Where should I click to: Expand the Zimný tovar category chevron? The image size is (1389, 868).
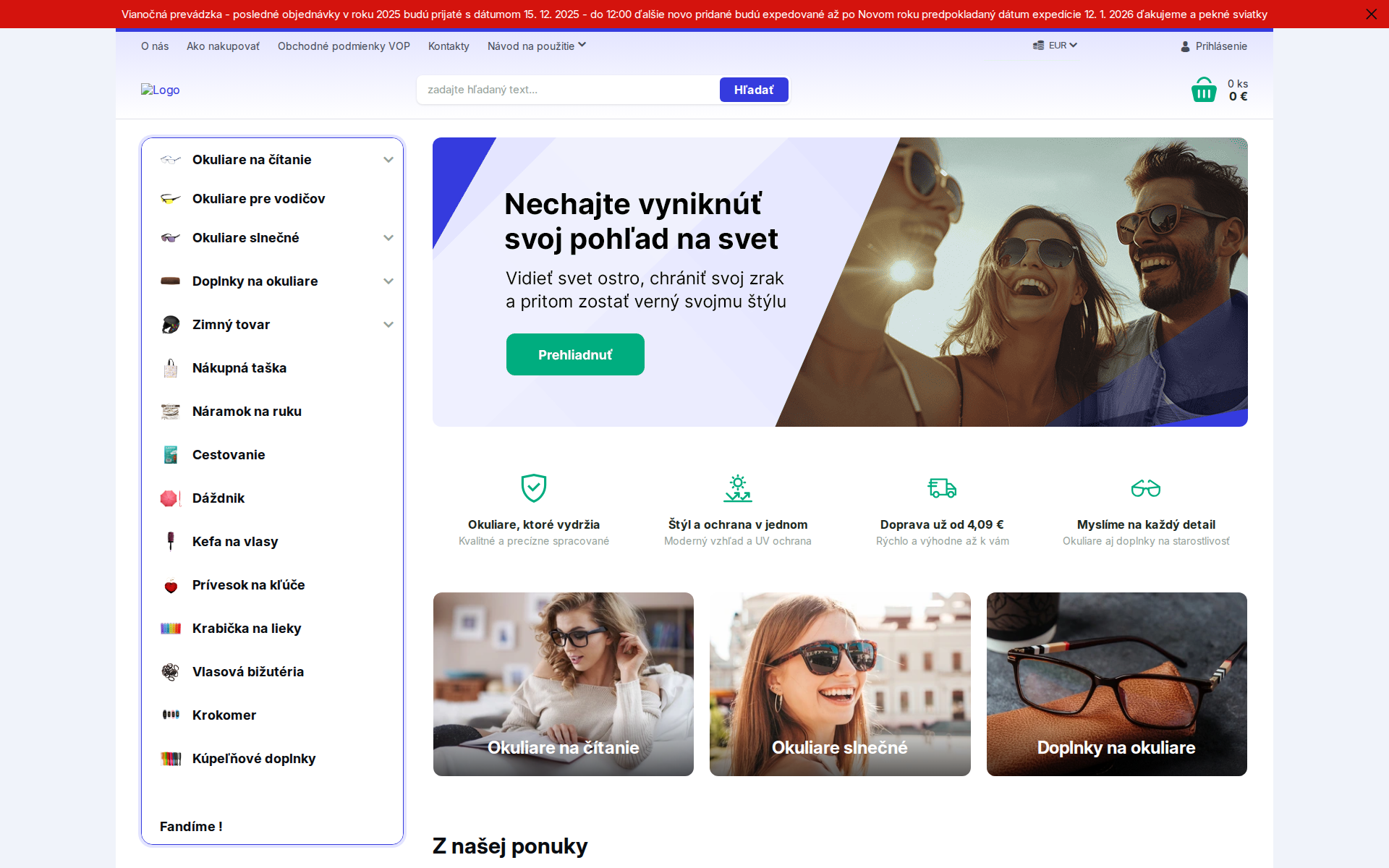[388, 324]
